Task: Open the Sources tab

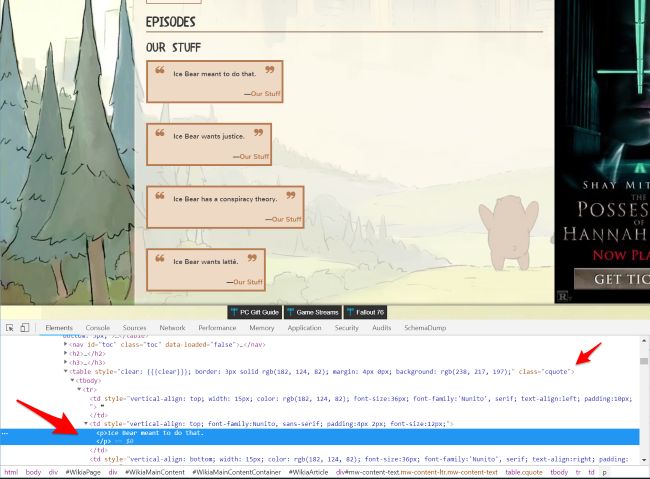Action: click(x=134, y=328)
